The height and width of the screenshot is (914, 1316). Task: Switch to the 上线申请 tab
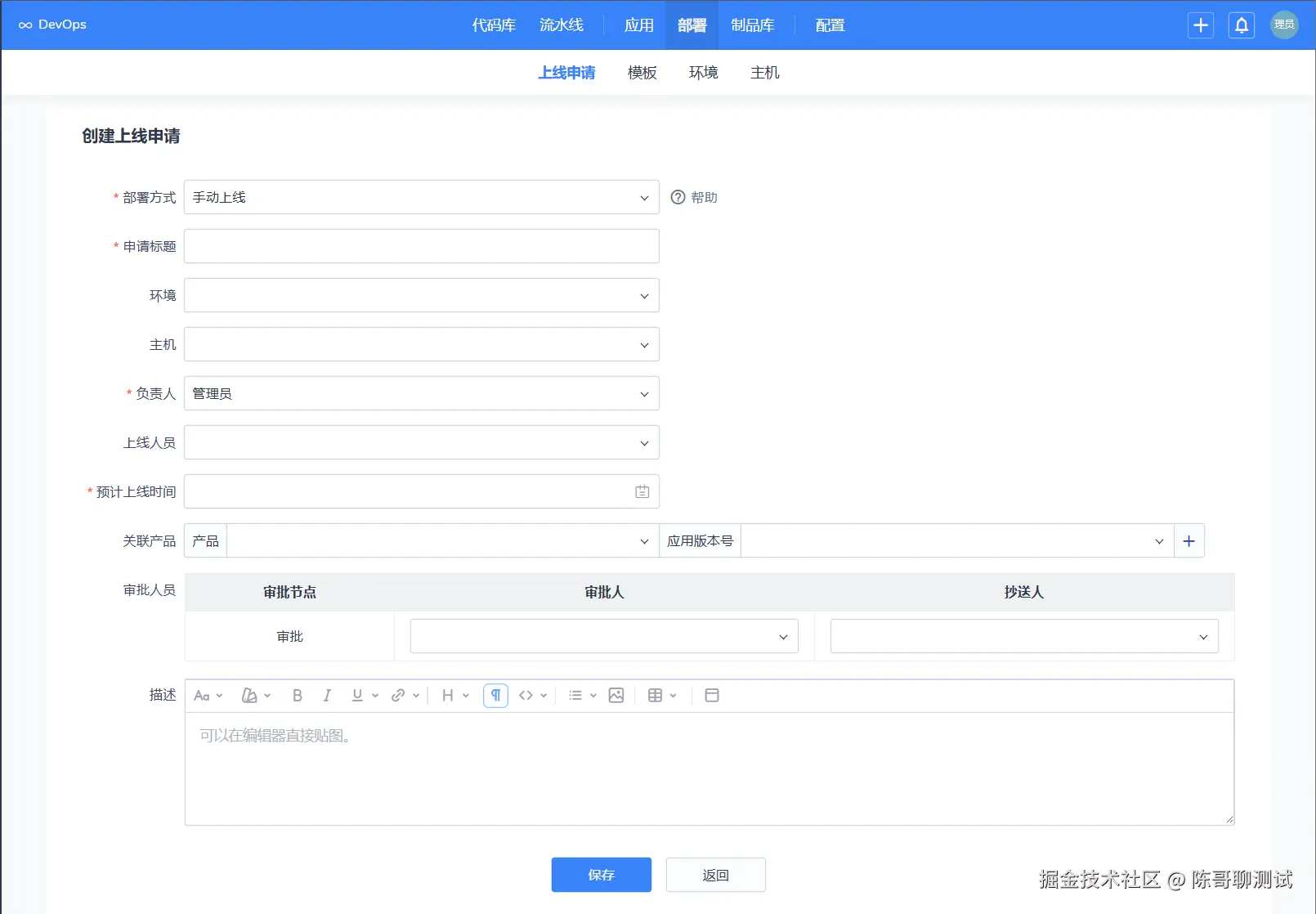click(x=566, y=73)
